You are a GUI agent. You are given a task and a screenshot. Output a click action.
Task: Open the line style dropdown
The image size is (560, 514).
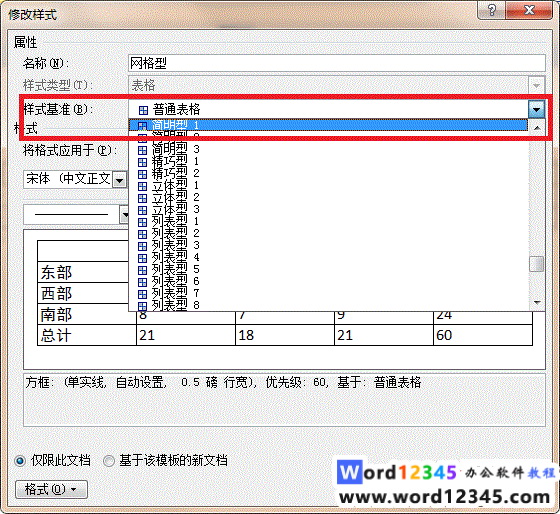(x=125, y=215)
